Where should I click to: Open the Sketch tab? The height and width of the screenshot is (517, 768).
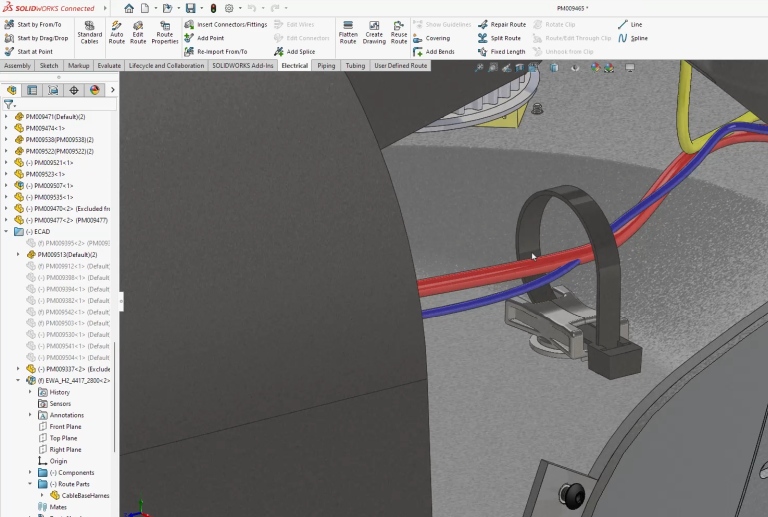[48, 66]
